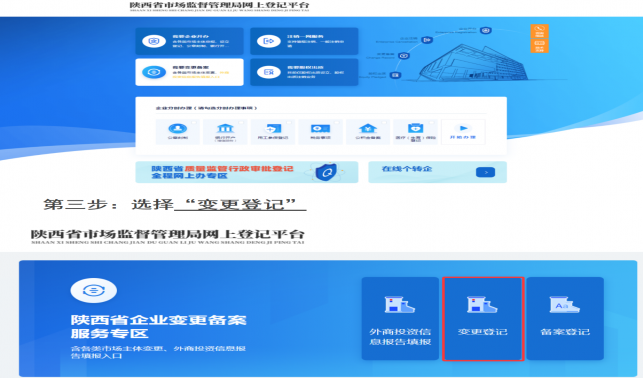The width and height of the screenshot is (643, 378).
Task: Click the 企业分时办理 section heading
Action: (206, 108)
